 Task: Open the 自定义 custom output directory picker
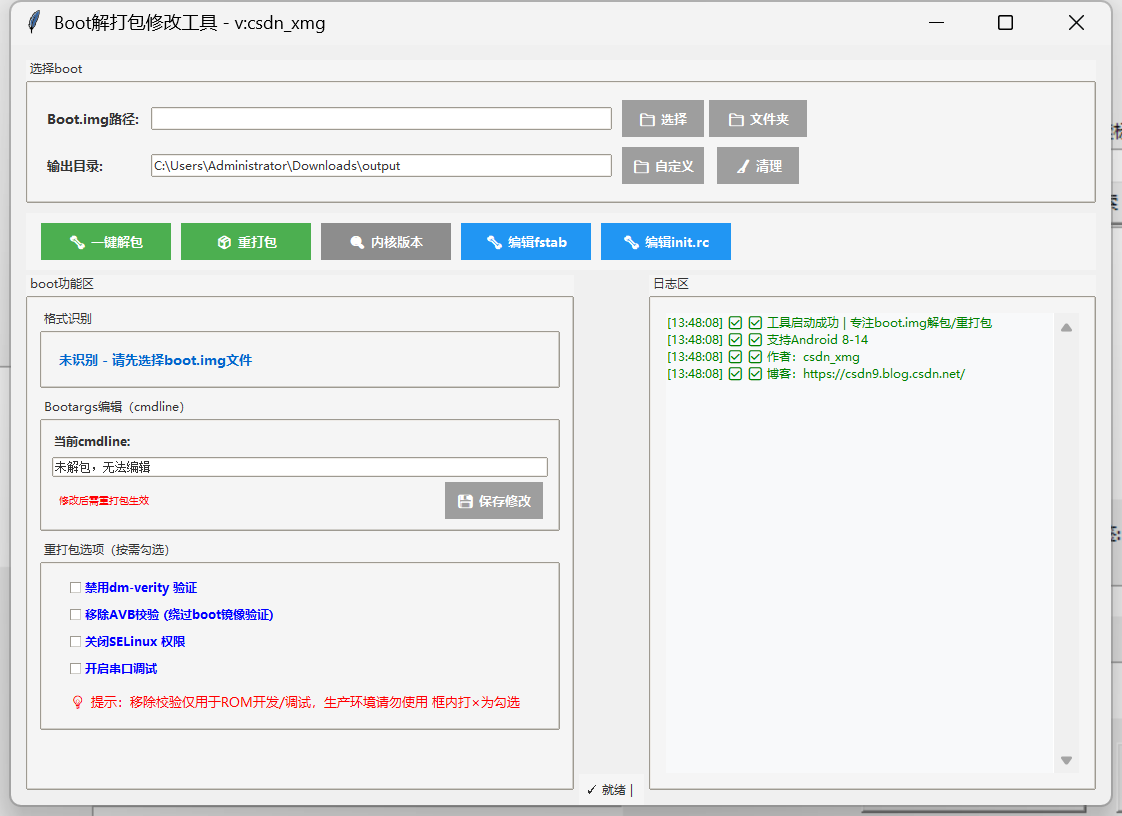pos(663,165)
